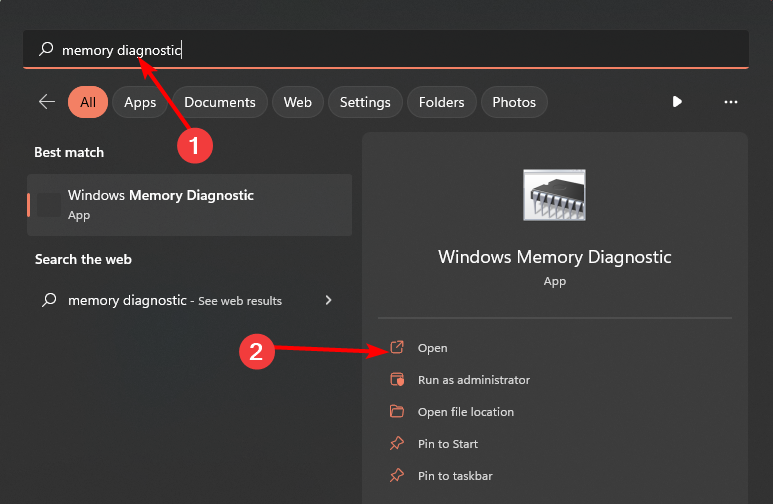
Task: Click the Windows Memory Diagnostic chip thumbnail
Action: tap(554, 195)
